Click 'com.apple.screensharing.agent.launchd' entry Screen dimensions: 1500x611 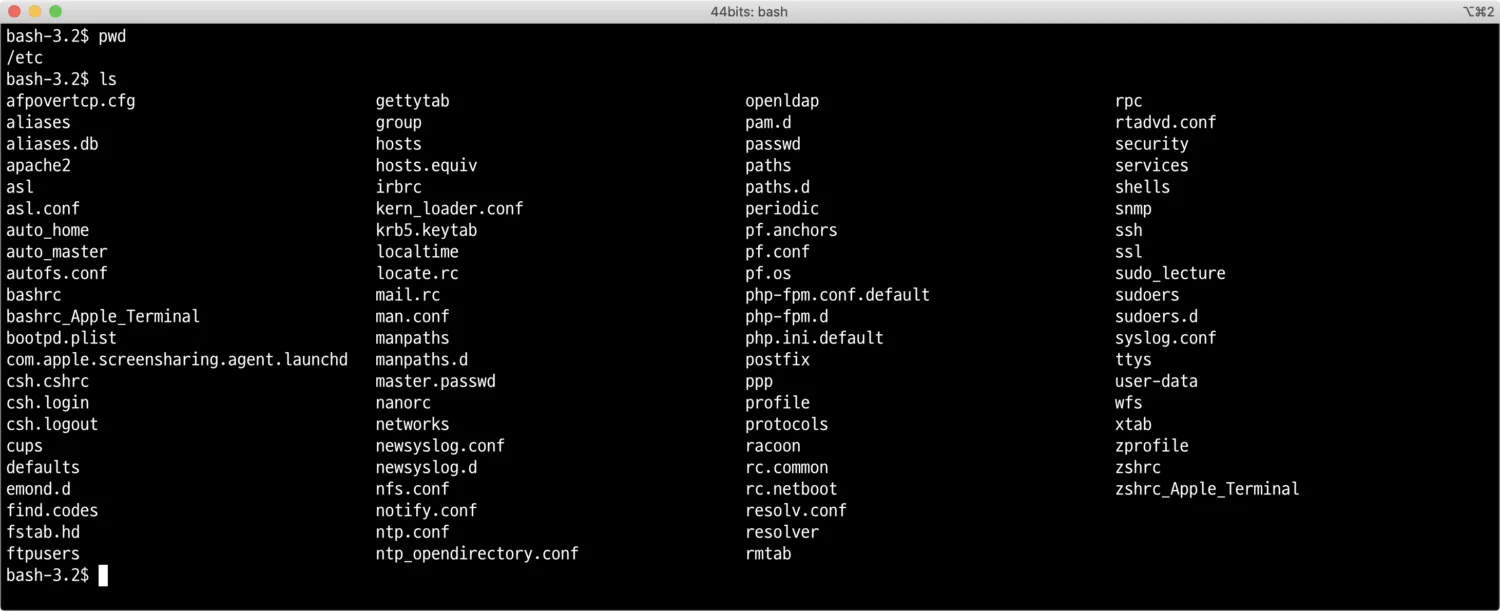pos(177,359)
